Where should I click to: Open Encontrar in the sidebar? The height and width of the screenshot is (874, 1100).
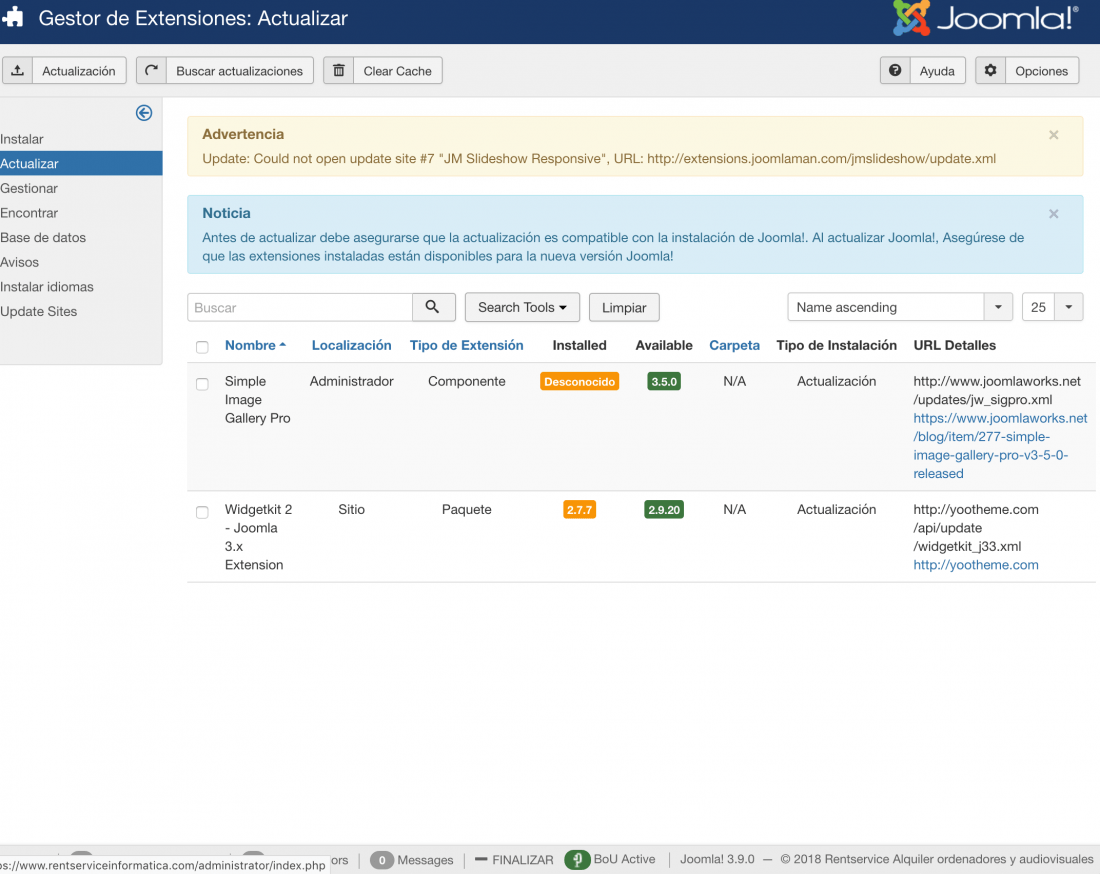(x=79, y=213)
